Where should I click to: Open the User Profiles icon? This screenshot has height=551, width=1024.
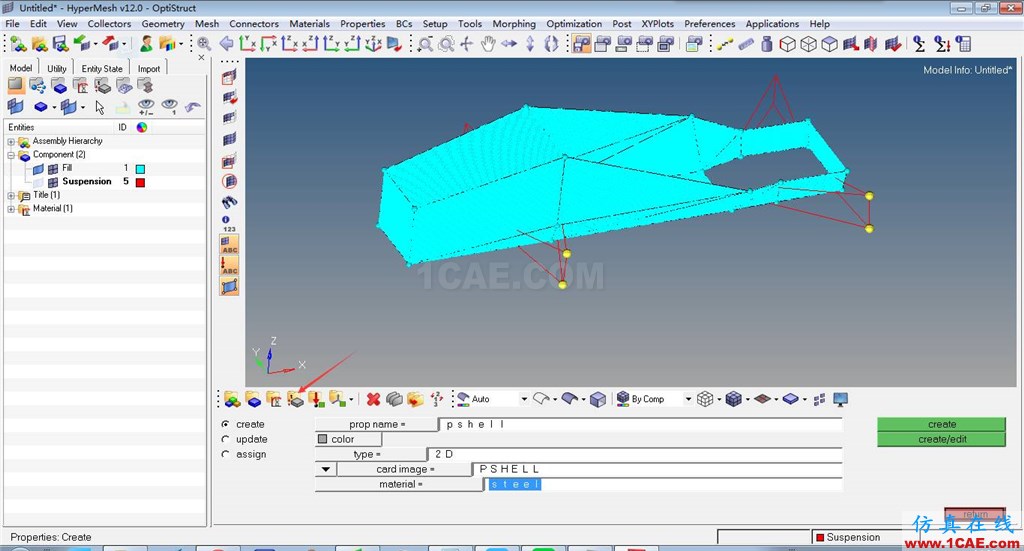(x=147, y=44)
